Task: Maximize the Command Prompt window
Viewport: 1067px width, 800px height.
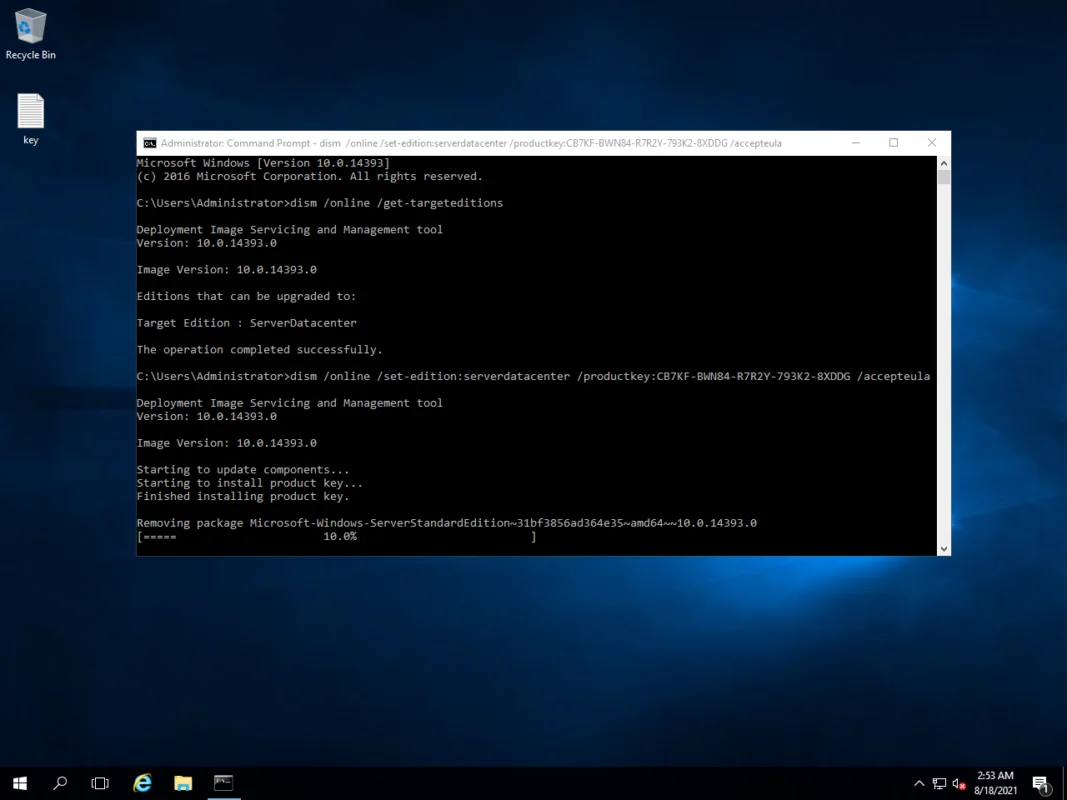Action: tap(893, 143)
